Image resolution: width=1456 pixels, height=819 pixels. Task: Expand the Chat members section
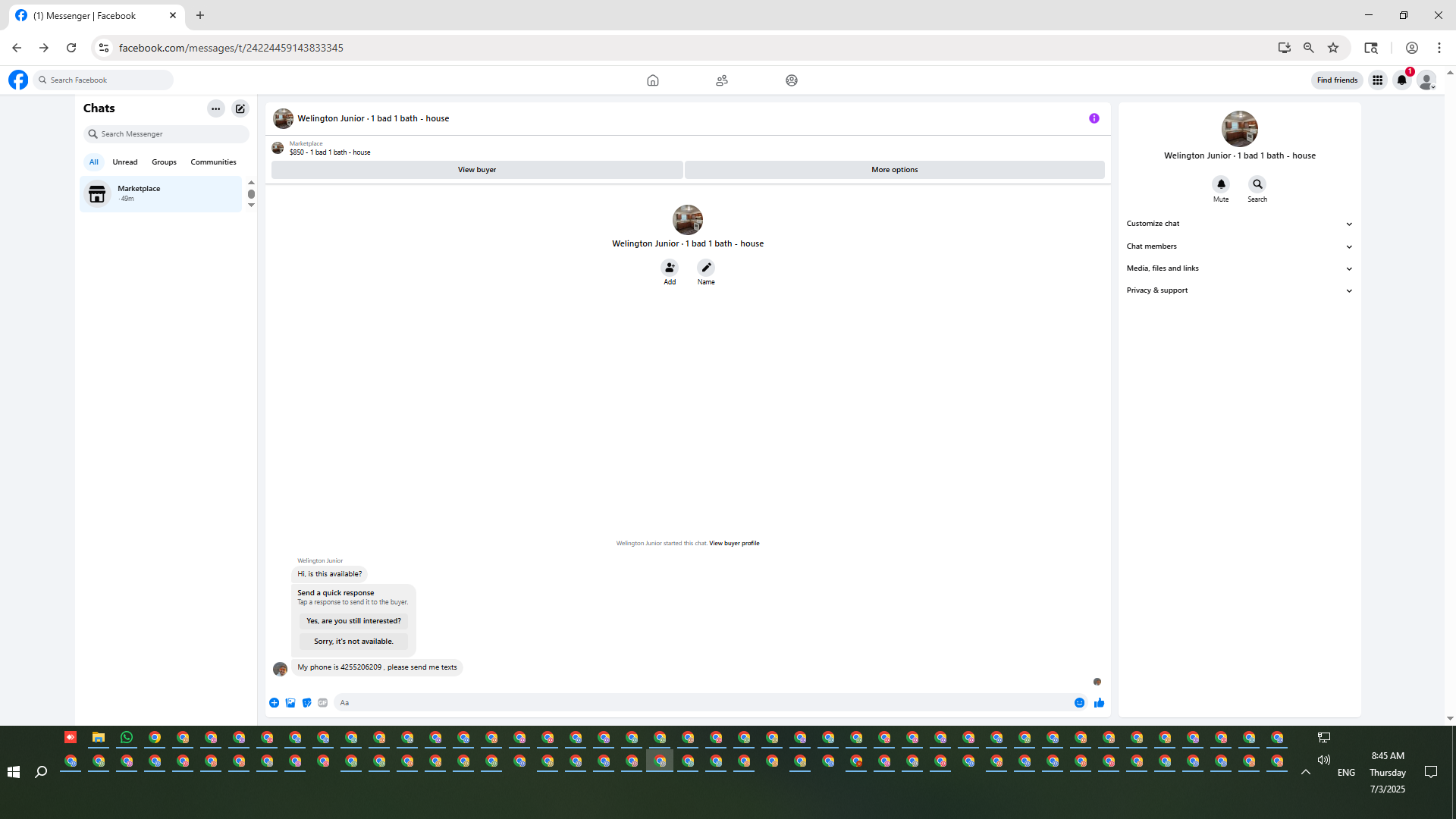coord(1239,246)
